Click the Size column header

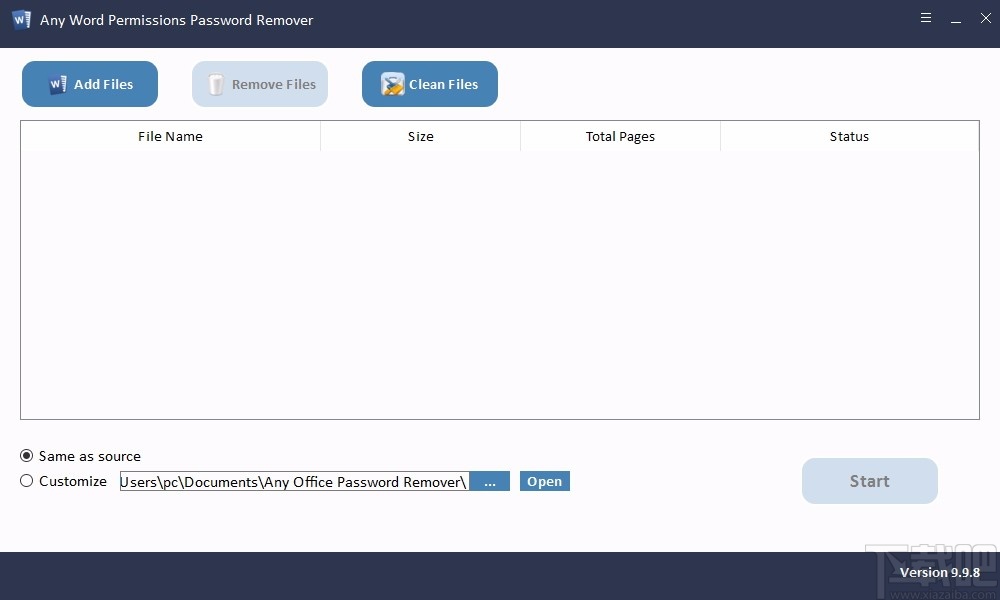point(420,136)
